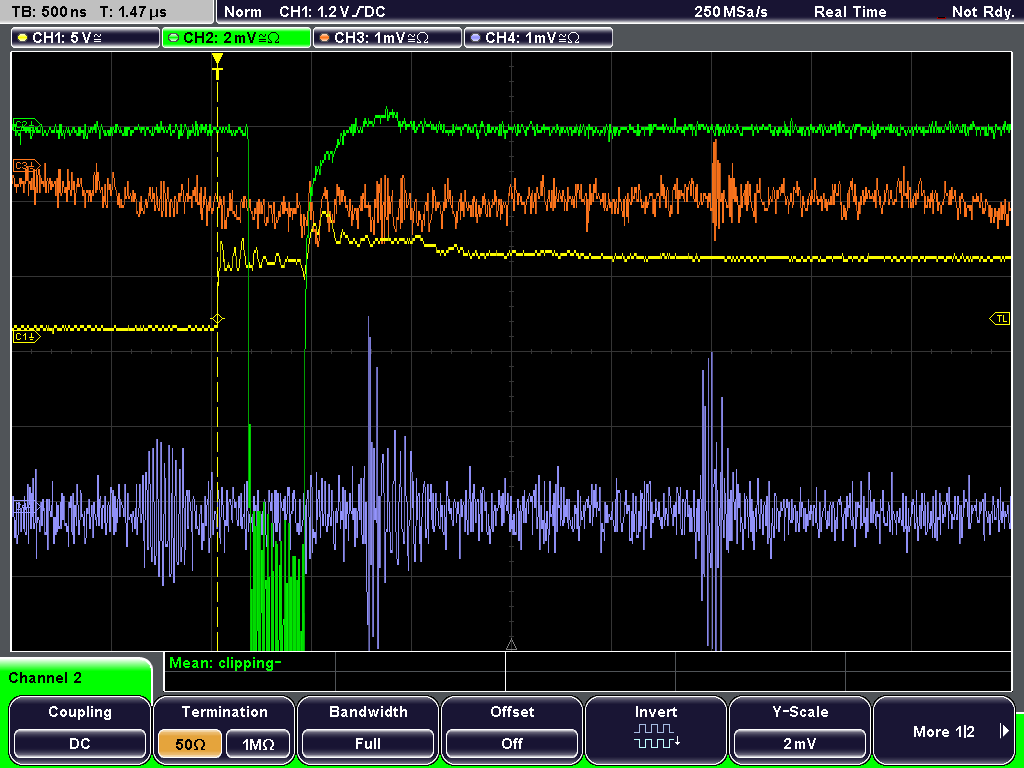Open the Bandwidth Full setting
Screen dimensions: 1024x768
pos(368,729)
